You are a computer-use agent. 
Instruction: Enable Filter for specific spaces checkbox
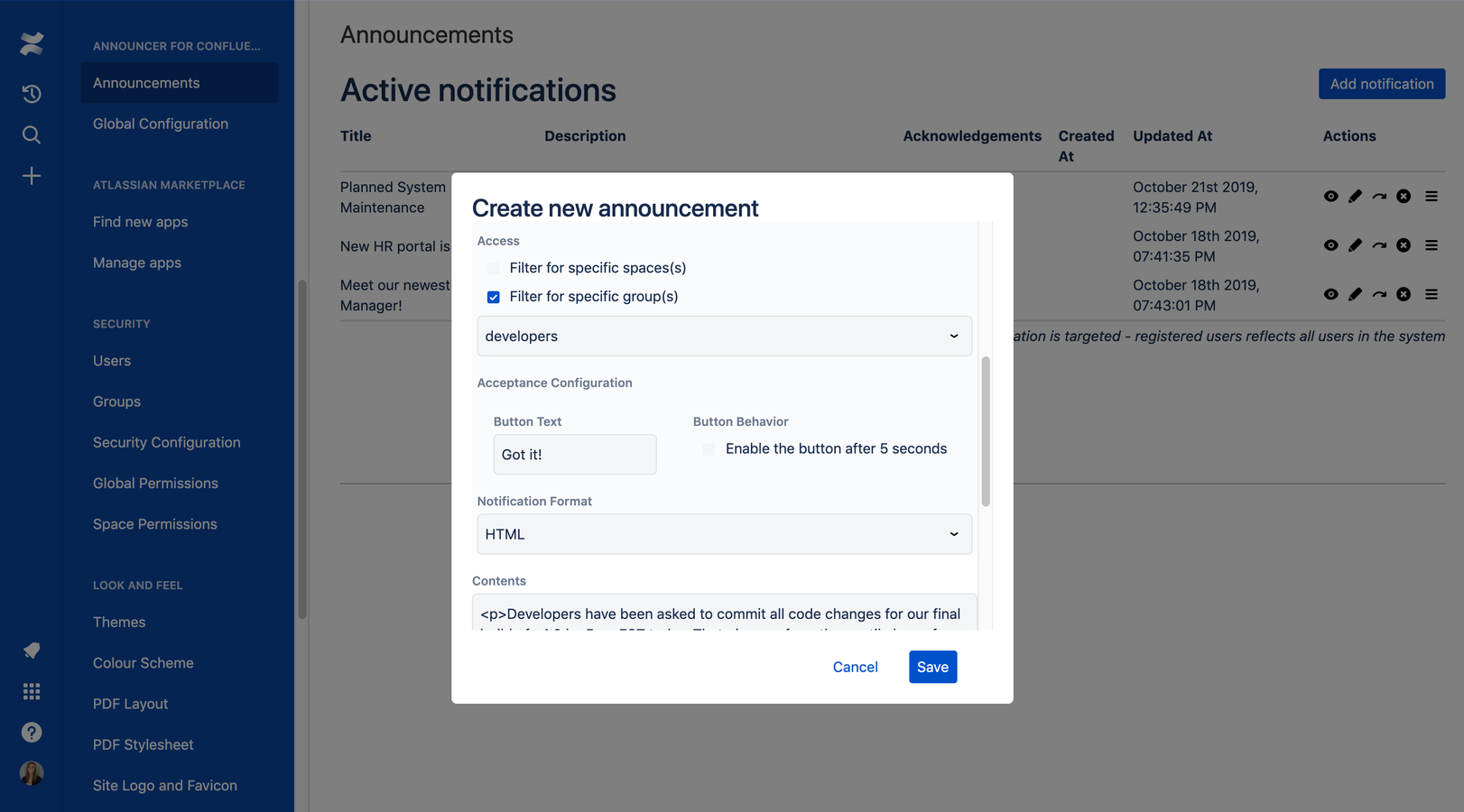(494, 268)
